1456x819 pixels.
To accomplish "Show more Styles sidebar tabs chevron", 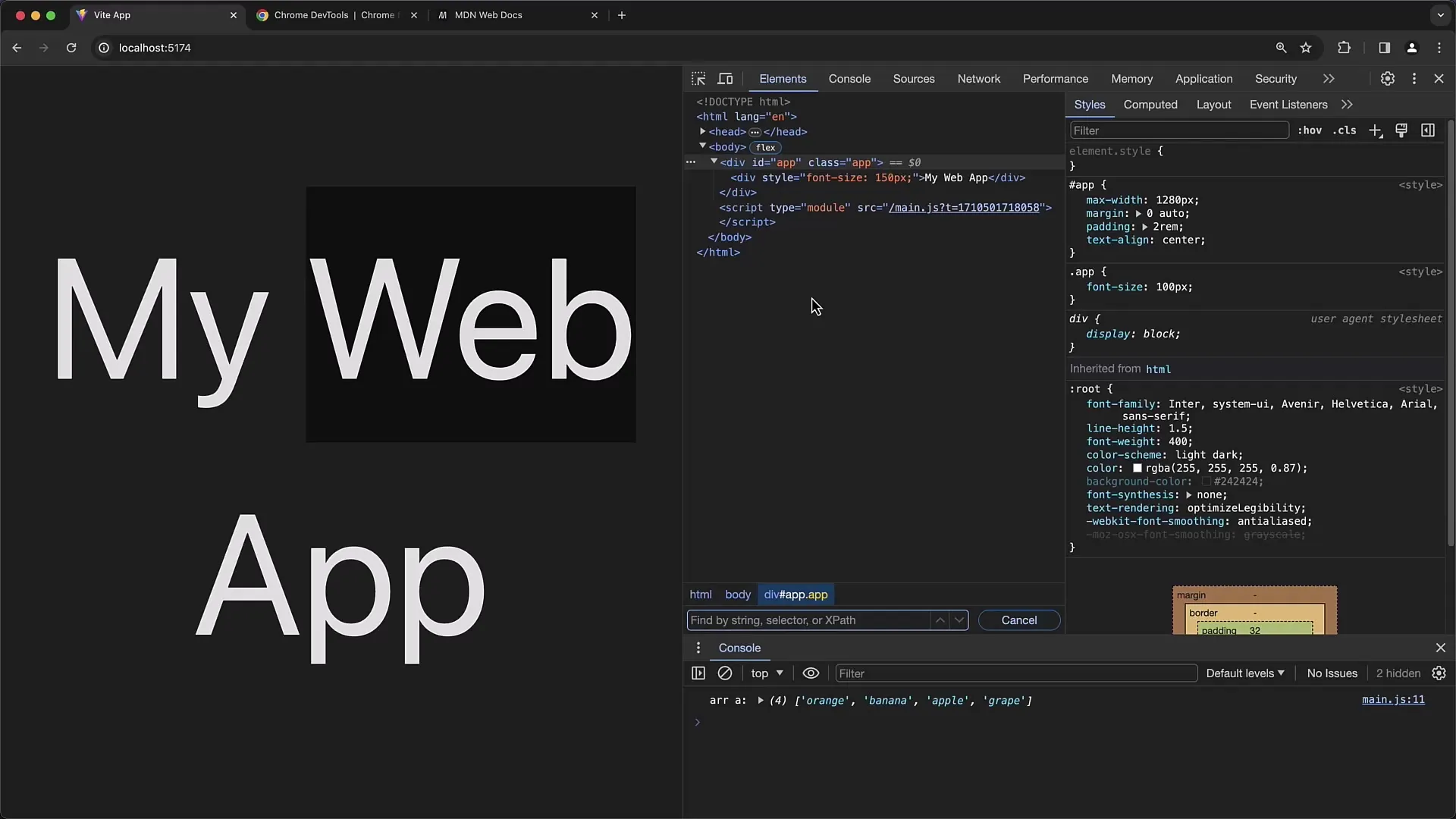I will click(1347, 105).
